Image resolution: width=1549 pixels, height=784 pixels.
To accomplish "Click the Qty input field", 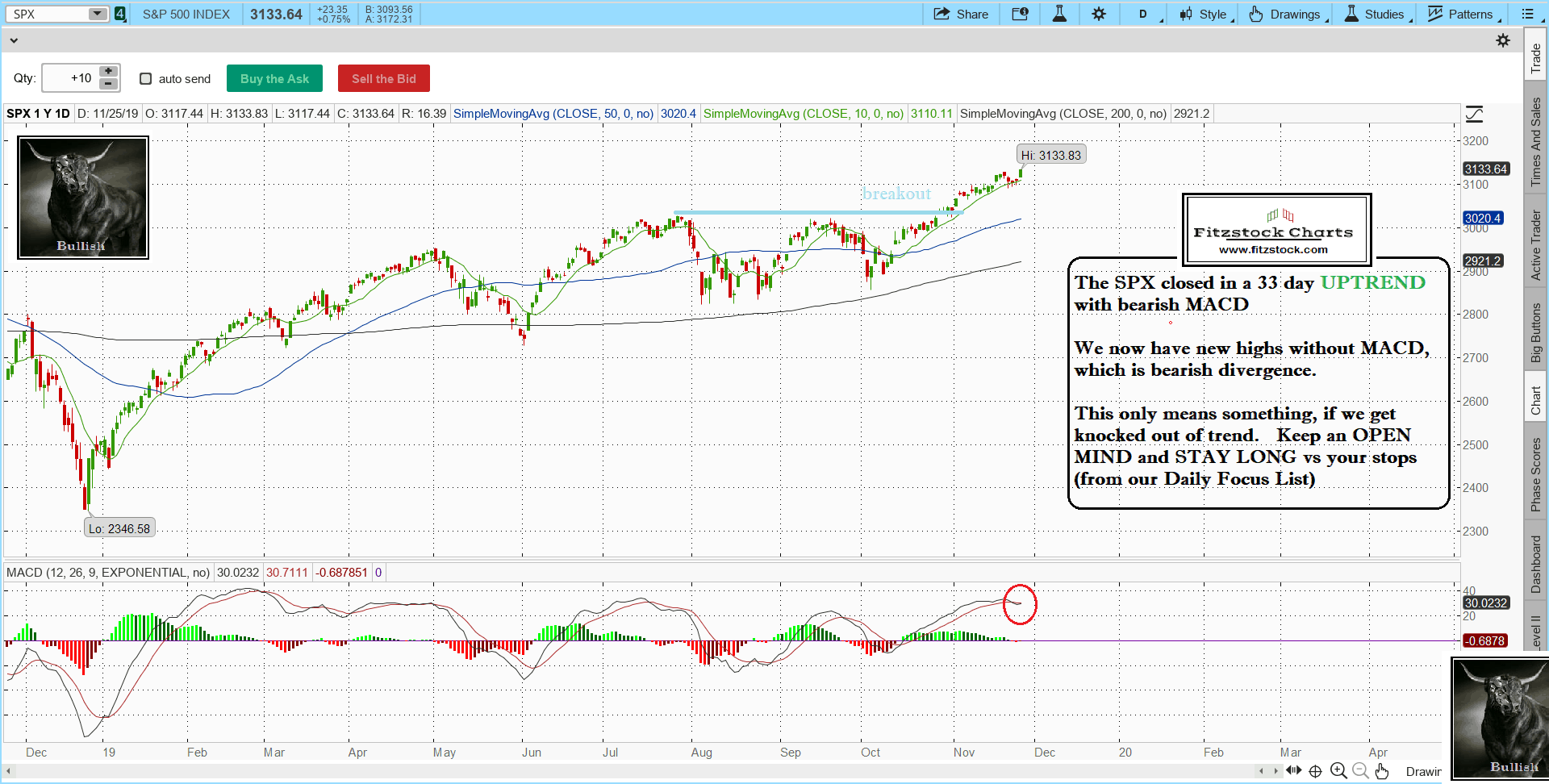I will click(x=69, y=78).
